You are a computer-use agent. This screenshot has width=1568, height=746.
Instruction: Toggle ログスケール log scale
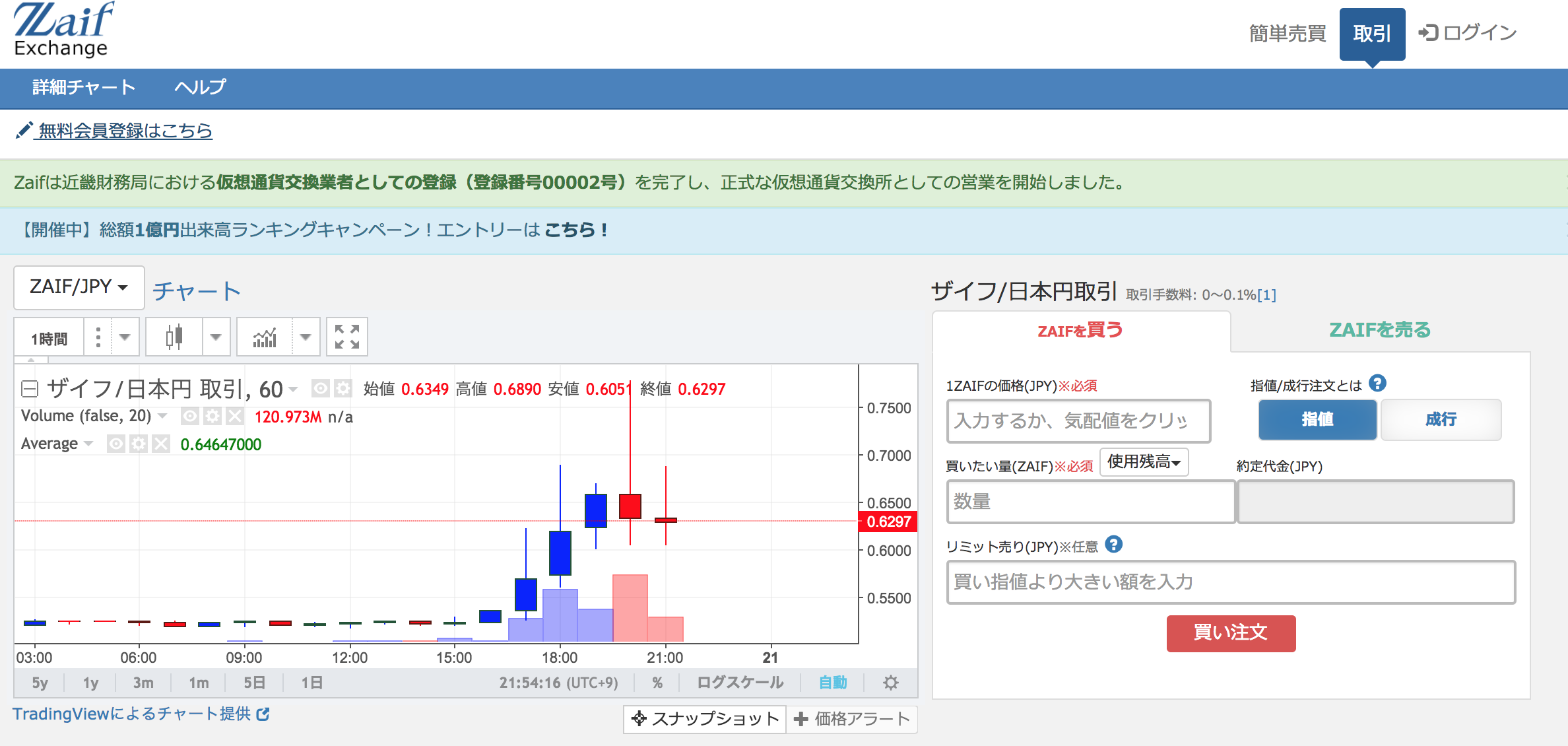(740, 683)
